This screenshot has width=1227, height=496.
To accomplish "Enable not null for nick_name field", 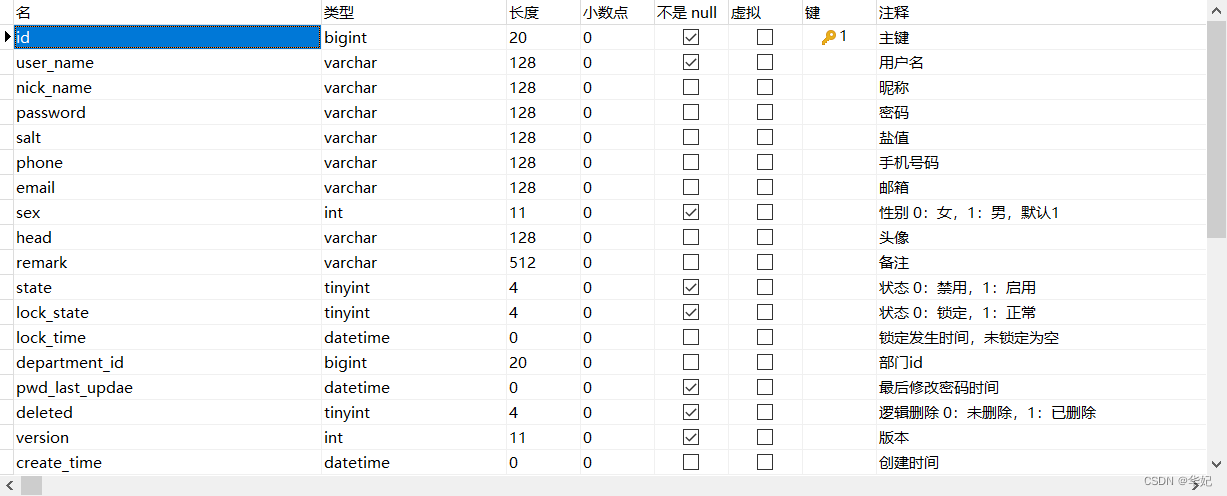I will 691,87.
